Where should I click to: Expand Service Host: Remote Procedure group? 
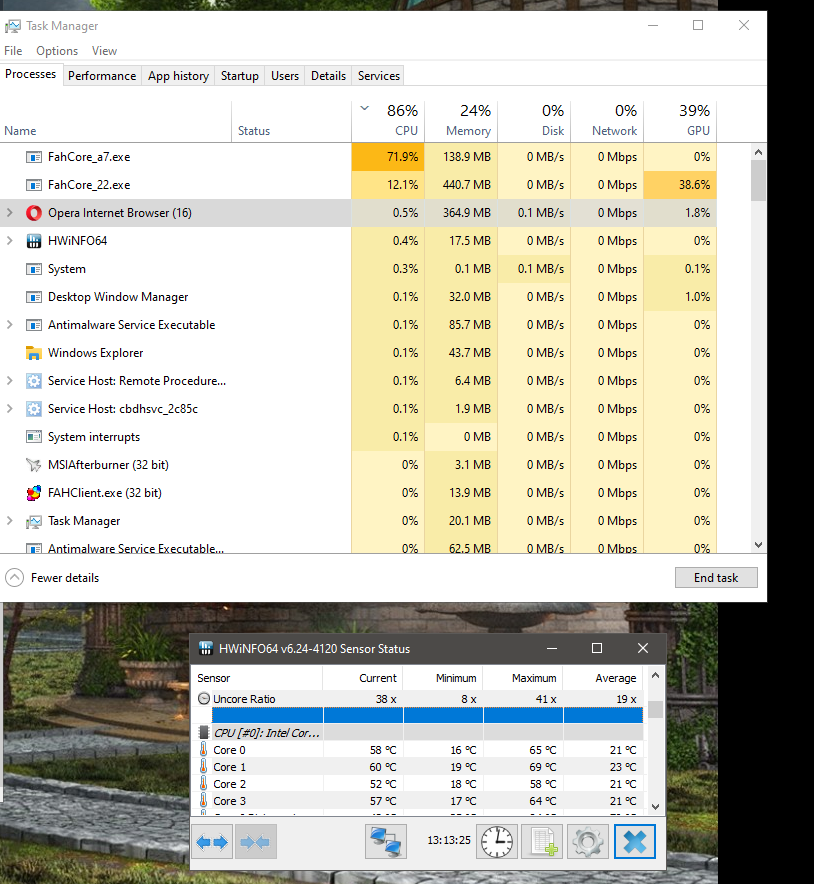[10, 381]
